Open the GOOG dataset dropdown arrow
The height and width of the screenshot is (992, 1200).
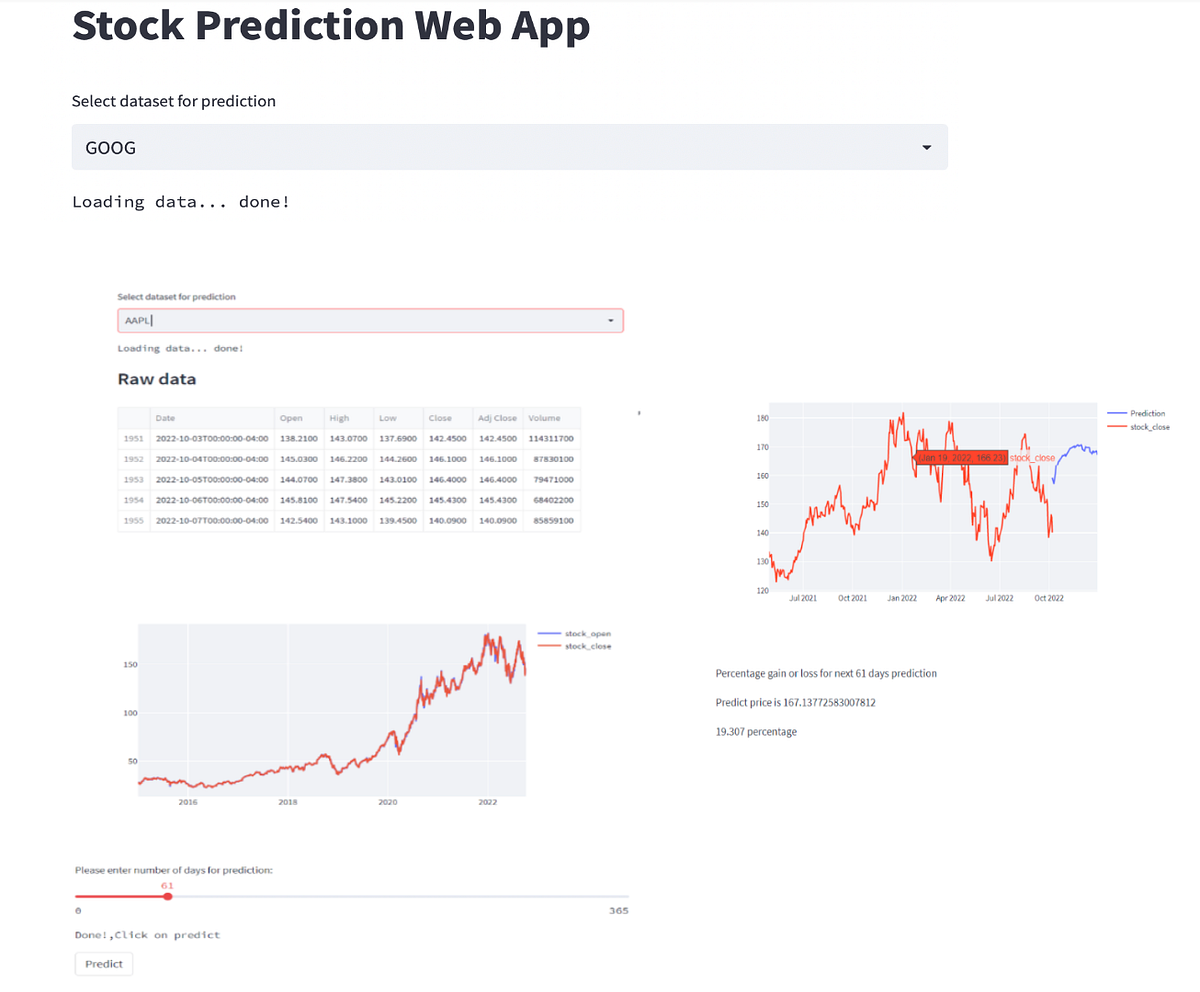[926, 148]
